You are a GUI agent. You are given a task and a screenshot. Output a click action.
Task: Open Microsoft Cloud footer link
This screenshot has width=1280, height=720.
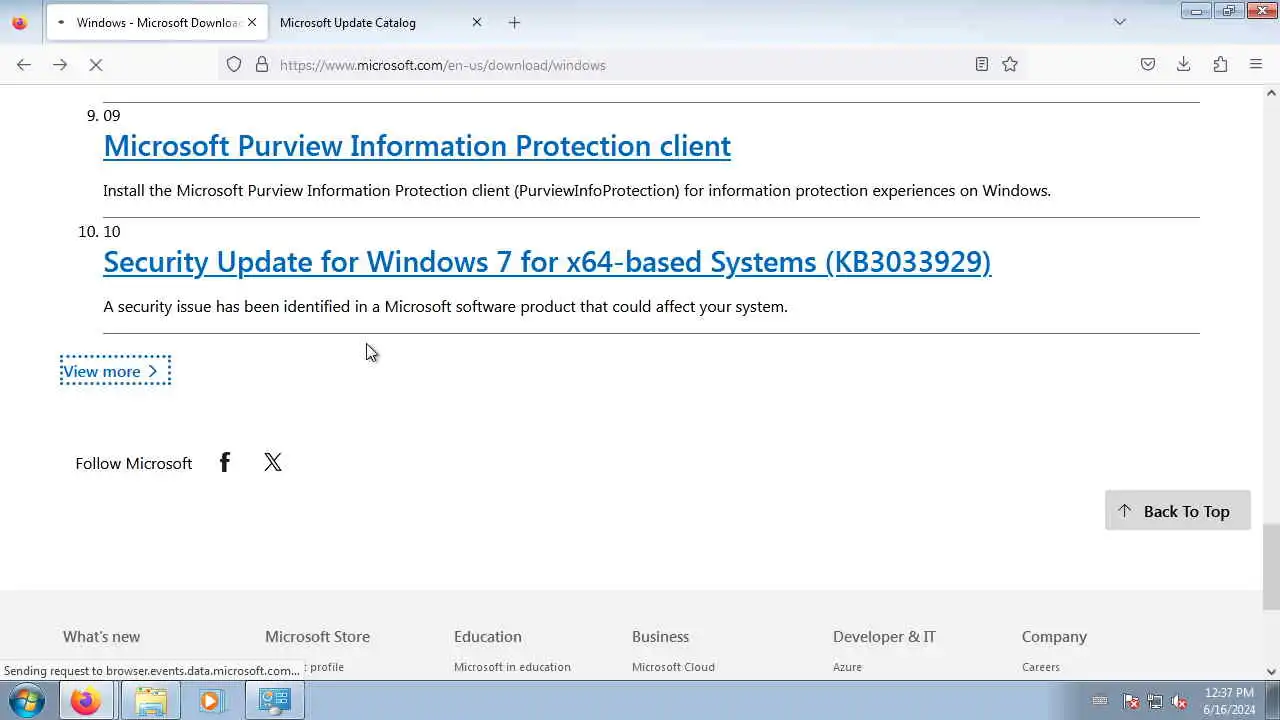673,667
